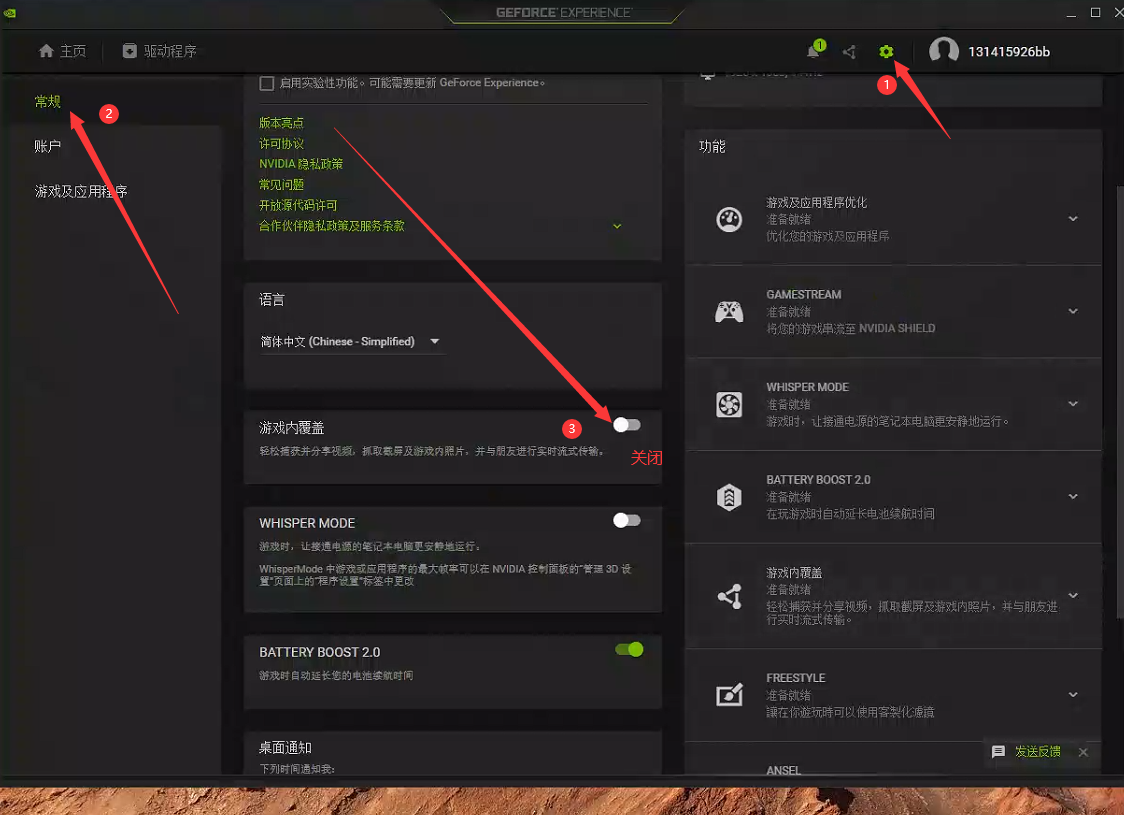1124x815 pixels.
Task: Select 常规 in the settings sidebar
Action: pos(47,102)
